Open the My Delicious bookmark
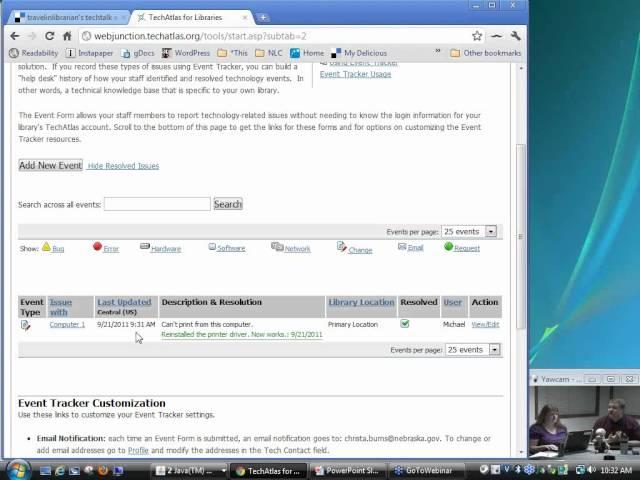 click(x=359, y=53)
